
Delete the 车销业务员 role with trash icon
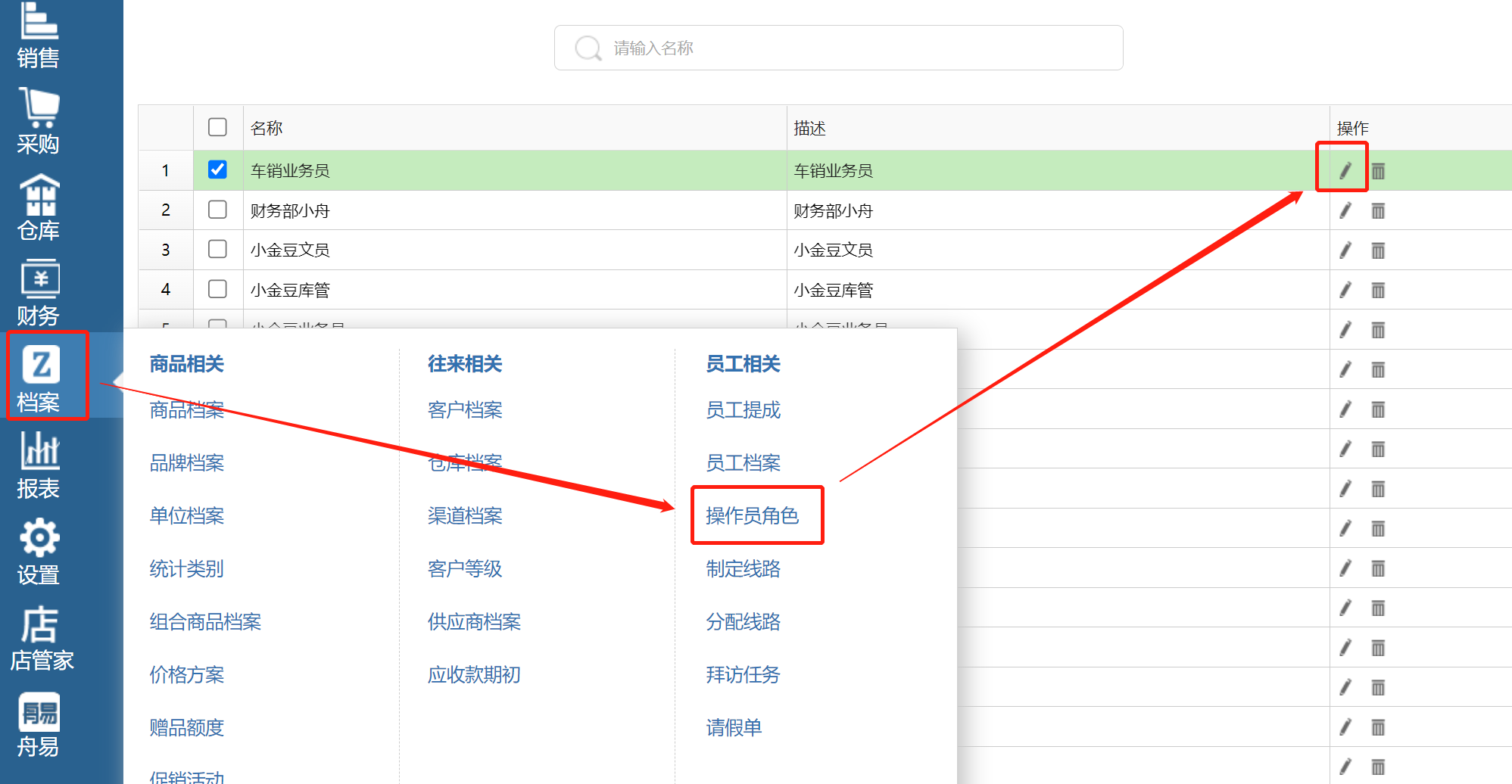pos(1378,171)
